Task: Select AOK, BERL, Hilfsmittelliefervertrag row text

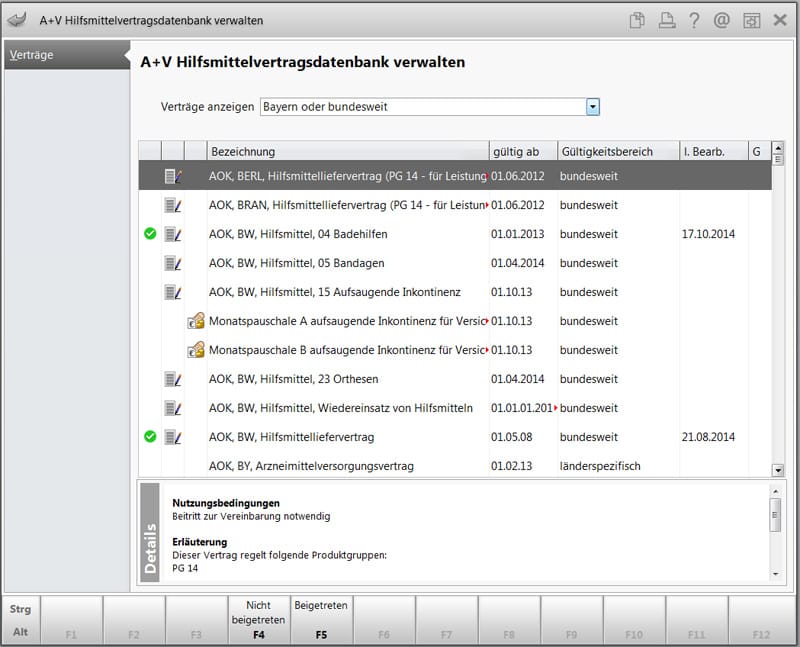Action: 347,176
